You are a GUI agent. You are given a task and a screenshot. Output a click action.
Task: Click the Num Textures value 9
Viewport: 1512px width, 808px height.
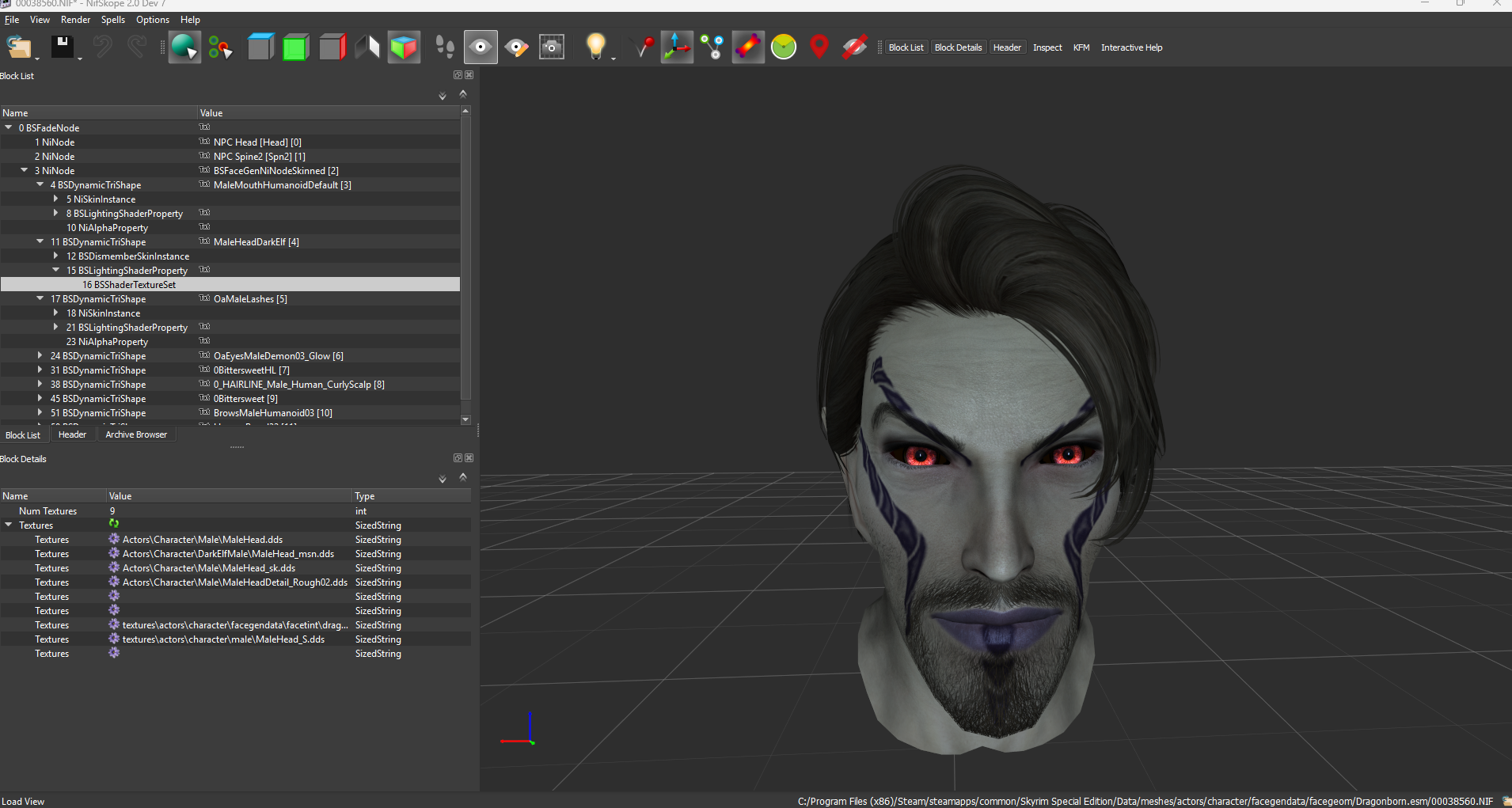(x=112, y=511)
